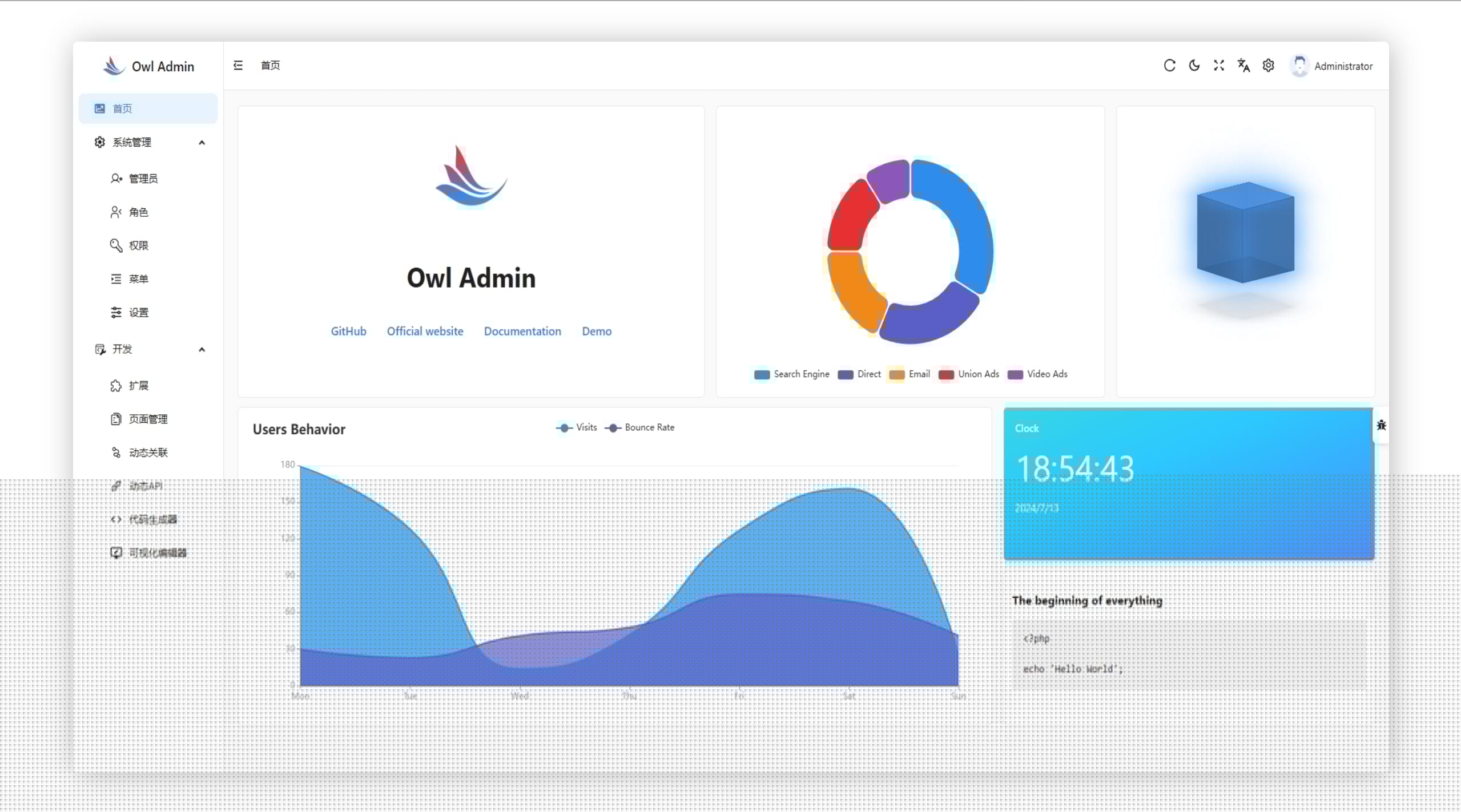Collapse the sidebar with the fold icon
The image size is (1461, 812).
238,66
